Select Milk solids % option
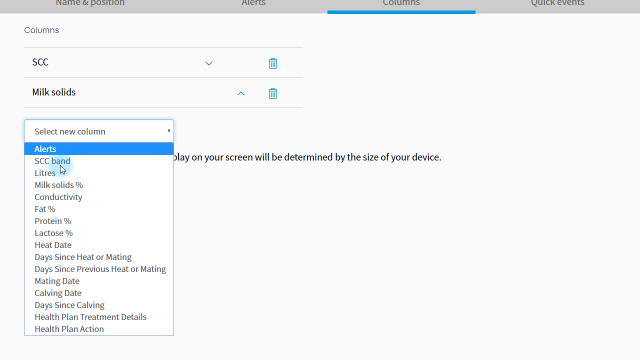The width and height of the screenshot is (640, 360). (99, 185)
